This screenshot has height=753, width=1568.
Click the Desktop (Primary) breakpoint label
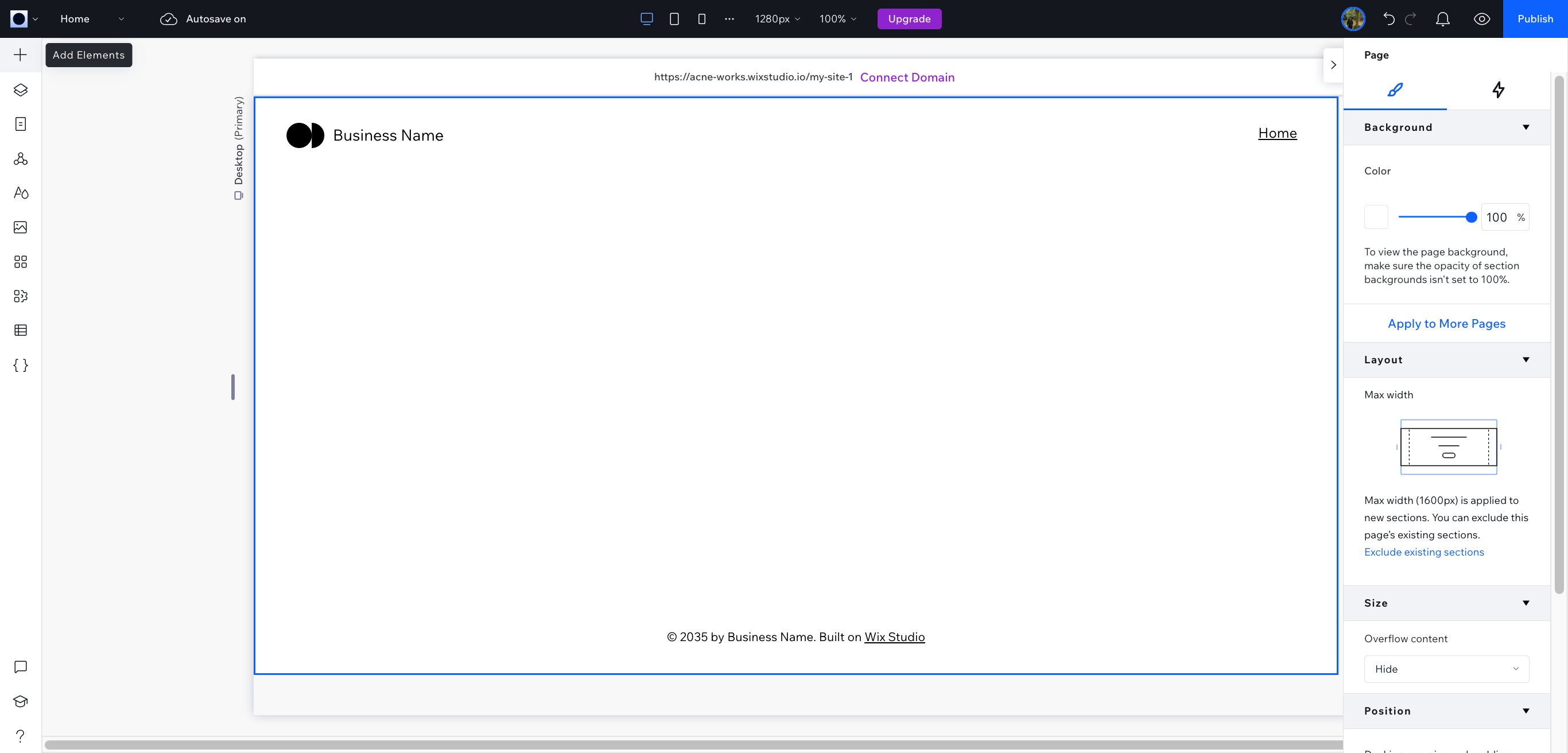(239, 141)
